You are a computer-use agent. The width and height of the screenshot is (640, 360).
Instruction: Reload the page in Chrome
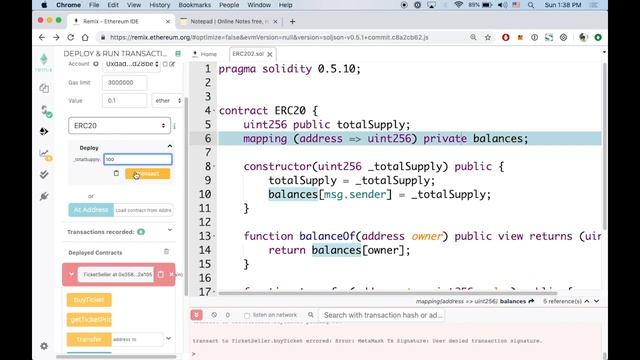(x=71, y=38)
